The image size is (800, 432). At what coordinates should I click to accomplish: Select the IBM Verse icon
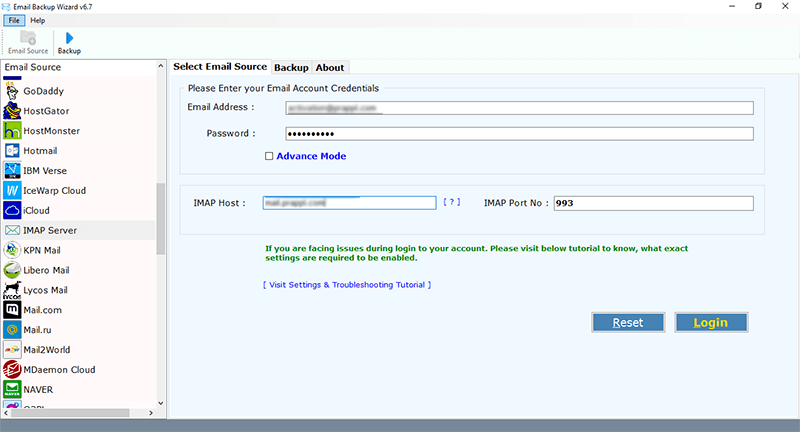(12, 170)
